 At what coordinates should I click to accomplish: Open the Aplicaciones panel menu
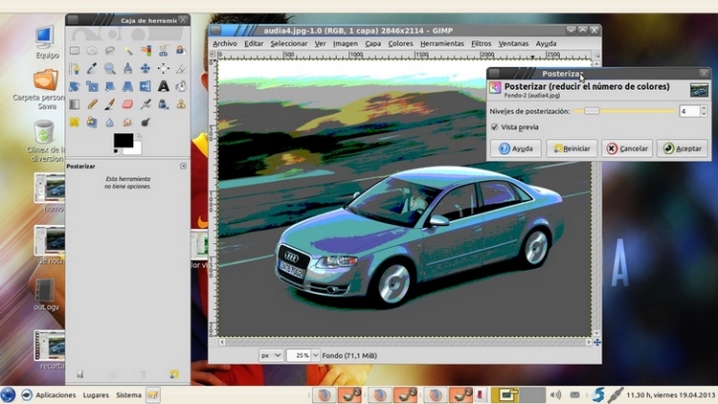[56, 395]
